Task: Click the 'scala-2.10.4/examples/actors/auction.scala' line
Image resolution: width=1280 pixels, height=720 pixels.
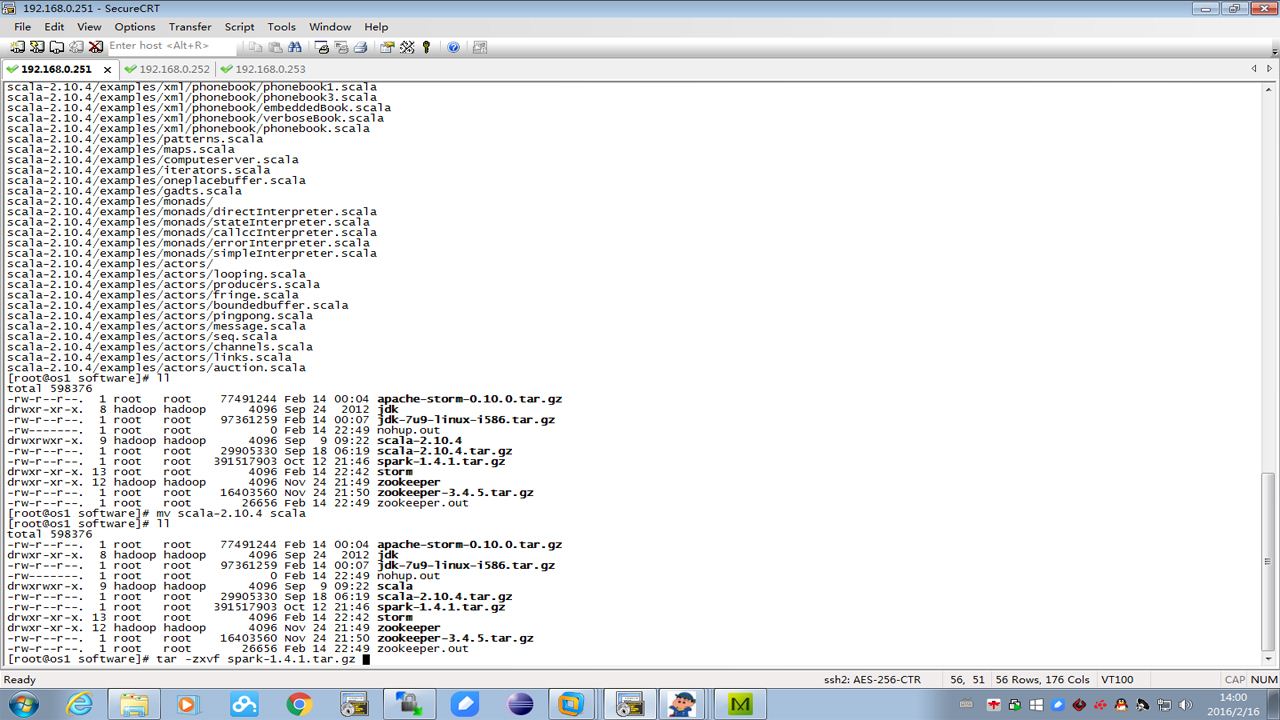Action: [156, 368]
